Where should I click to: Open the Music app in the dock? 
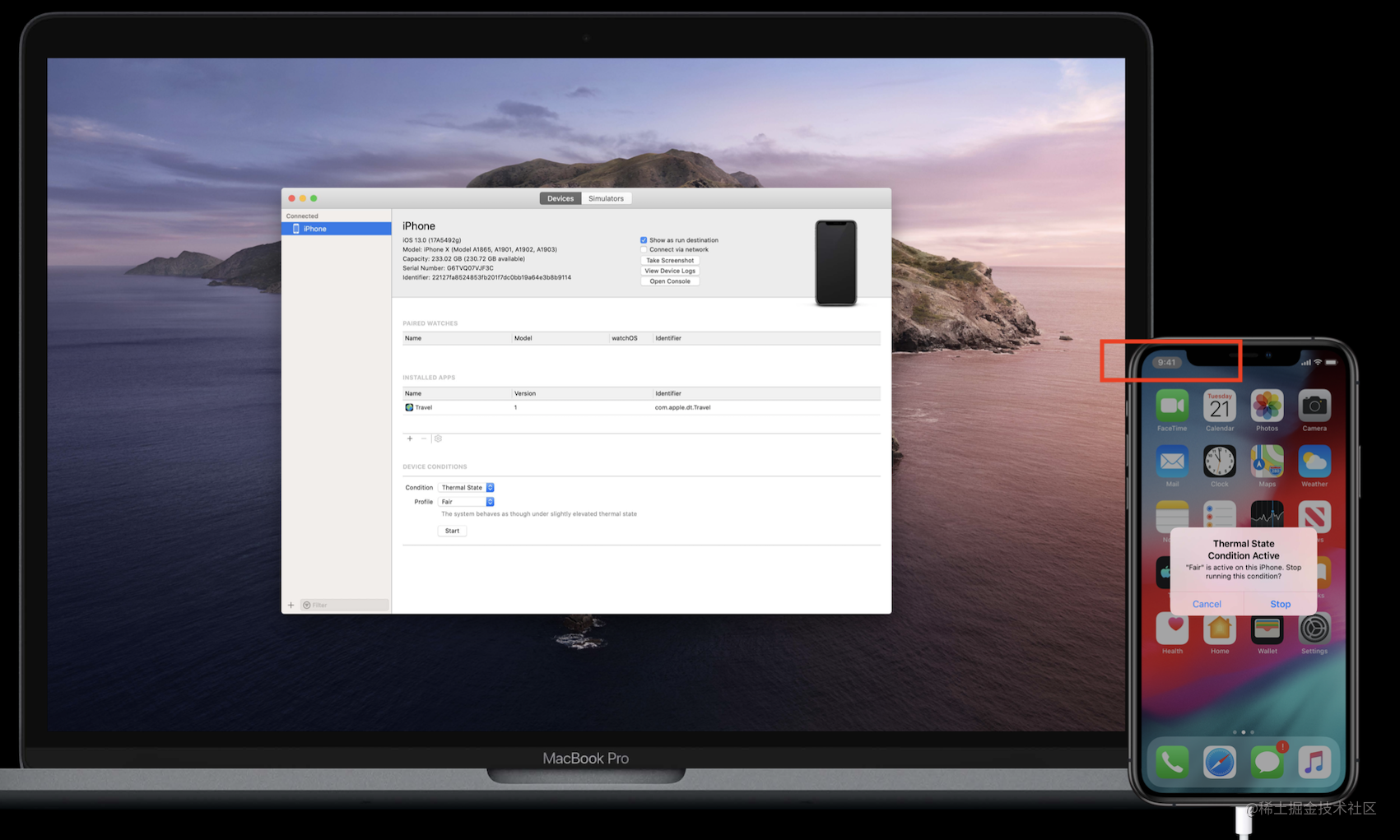1314,763
